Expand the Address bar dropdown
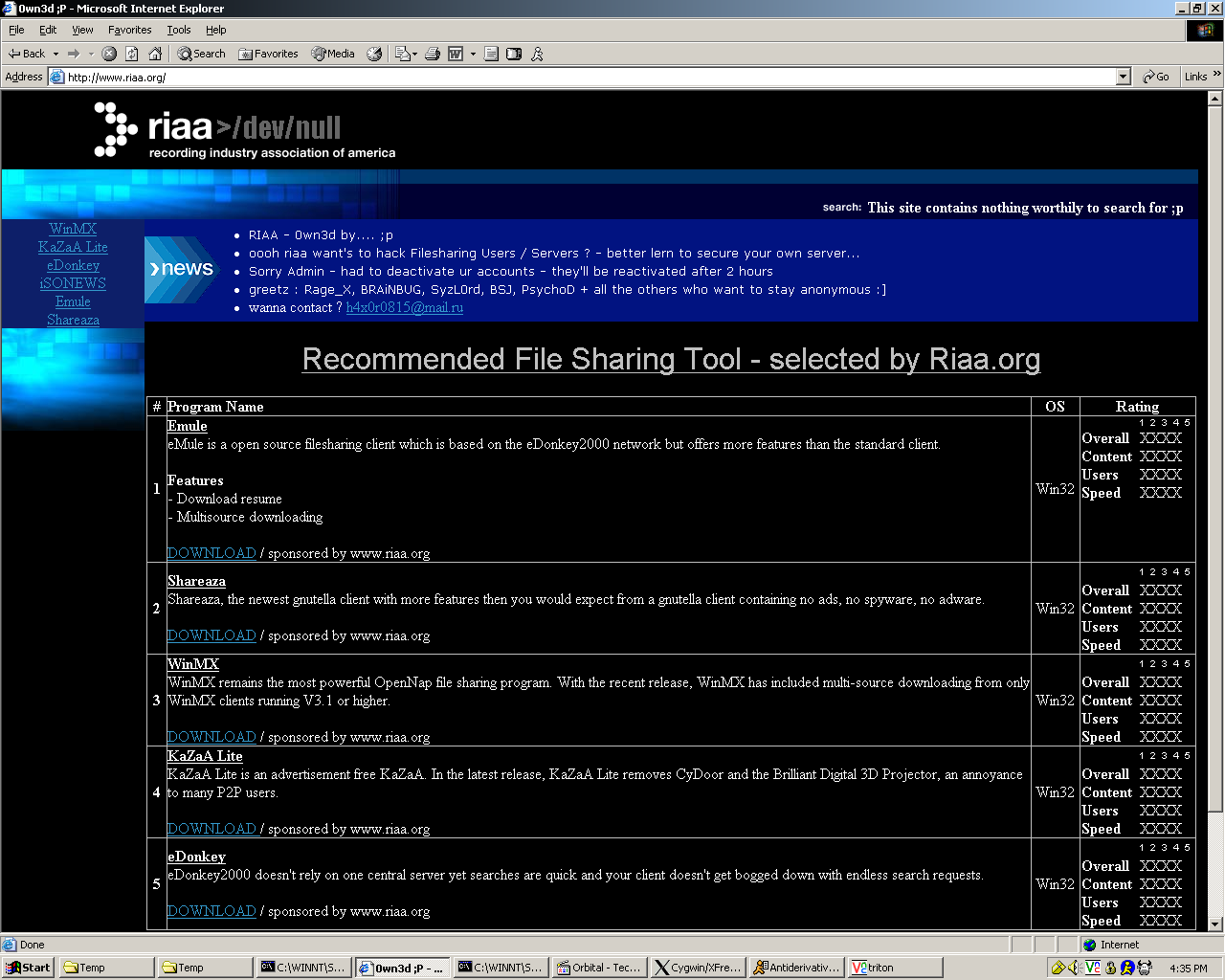The width and height of the screenshot is (1225, 980). 1124,77
